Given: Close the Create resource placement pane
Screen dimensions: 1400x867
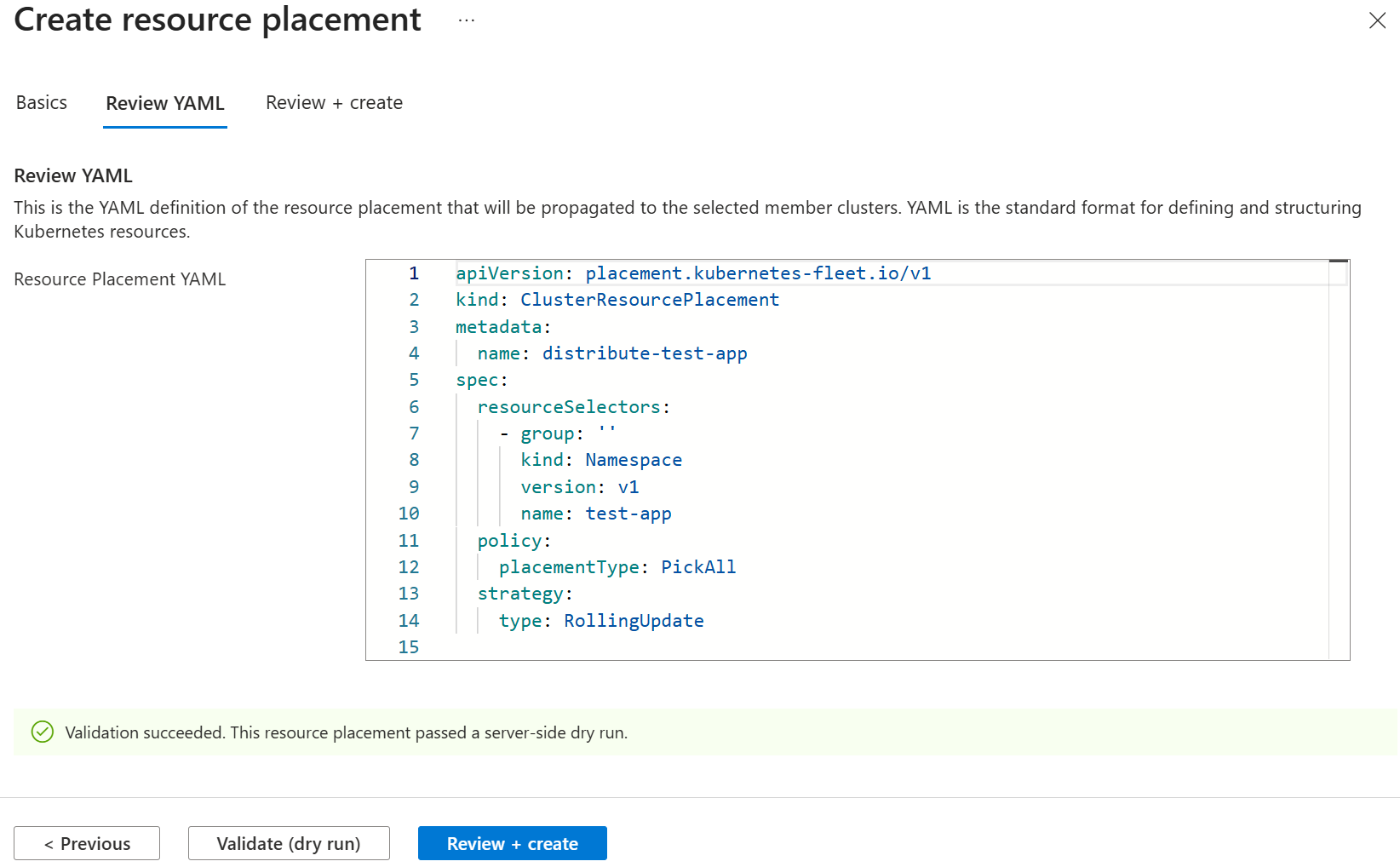Looking at the screenshot, I should point(1377,20).
